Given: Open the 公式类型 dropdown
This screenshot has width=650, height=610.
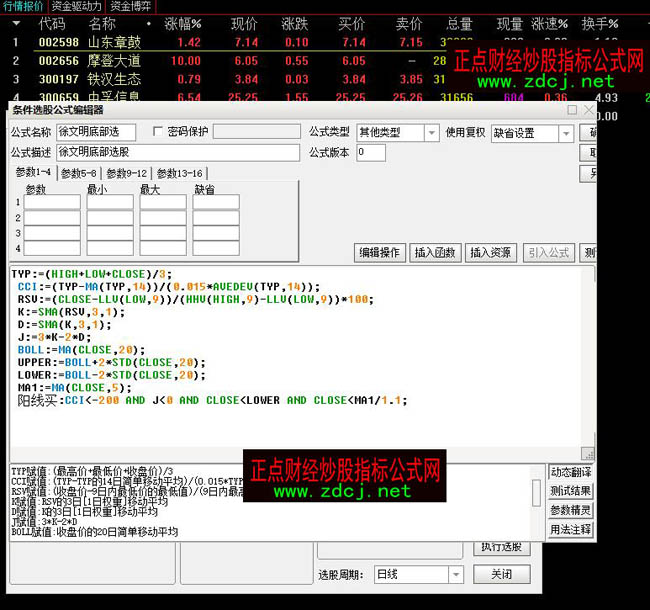Looking at the screenshot, I should coord(431,133).
